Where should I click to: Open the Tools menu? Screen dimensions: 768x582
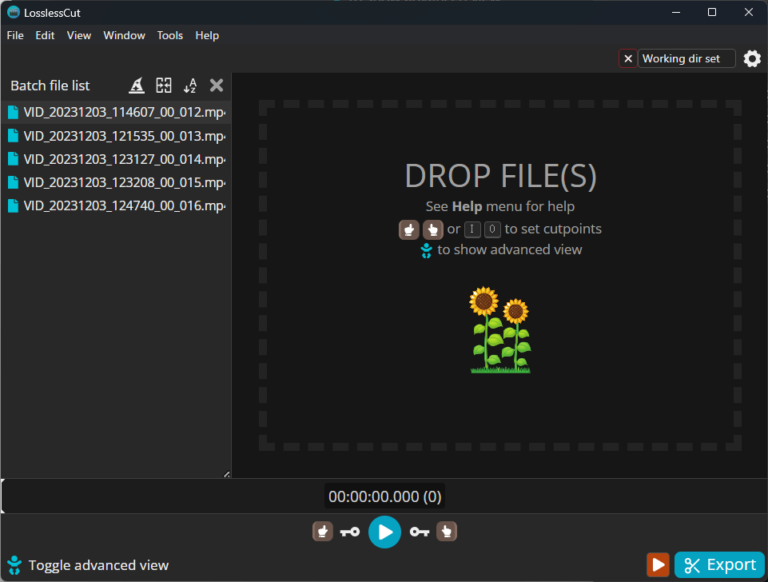[x=170, y=35]
